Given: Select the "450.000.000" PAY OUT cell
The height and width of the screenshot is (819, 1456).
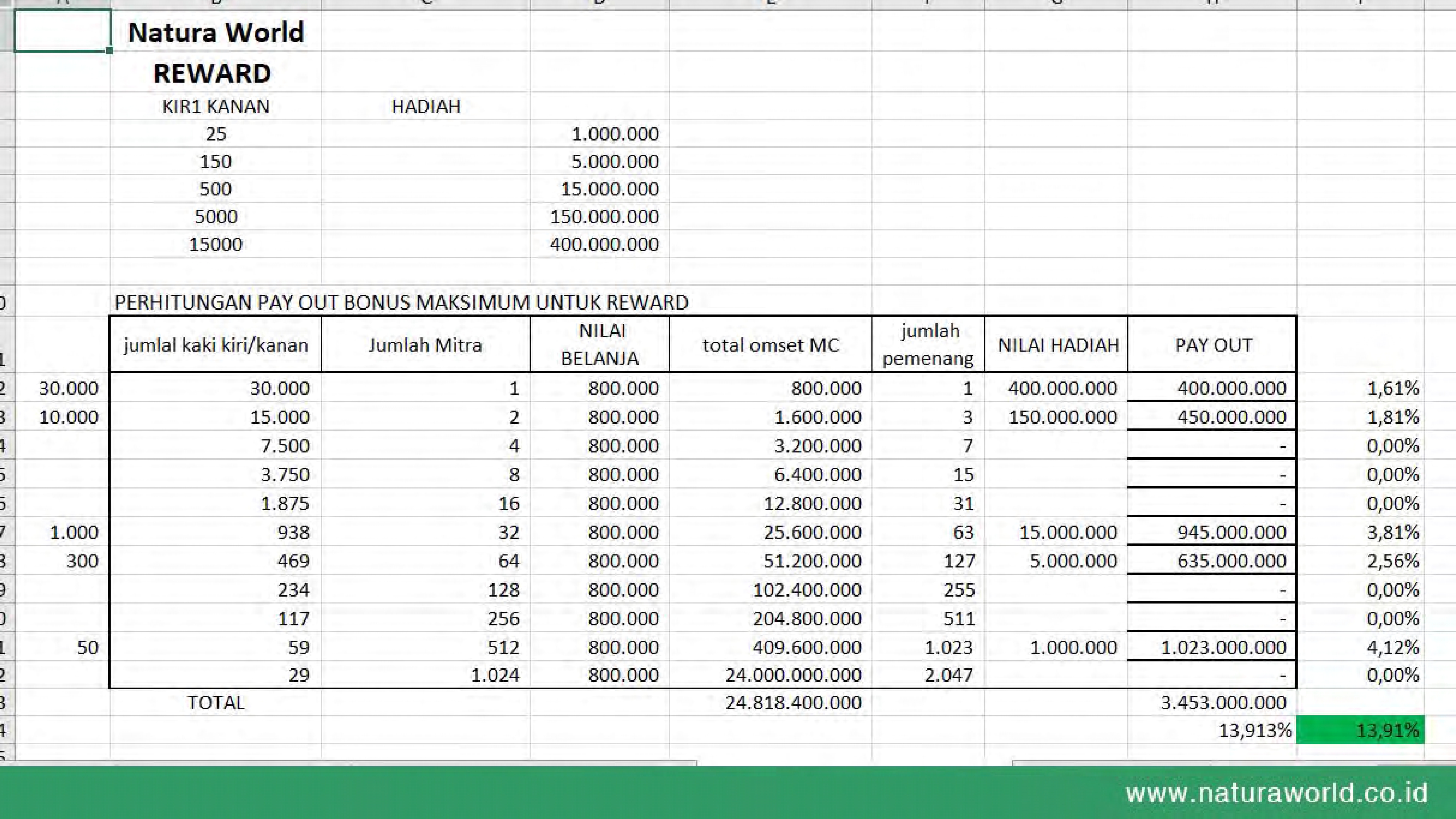Looking at the screenshot, I should 1212,417.
